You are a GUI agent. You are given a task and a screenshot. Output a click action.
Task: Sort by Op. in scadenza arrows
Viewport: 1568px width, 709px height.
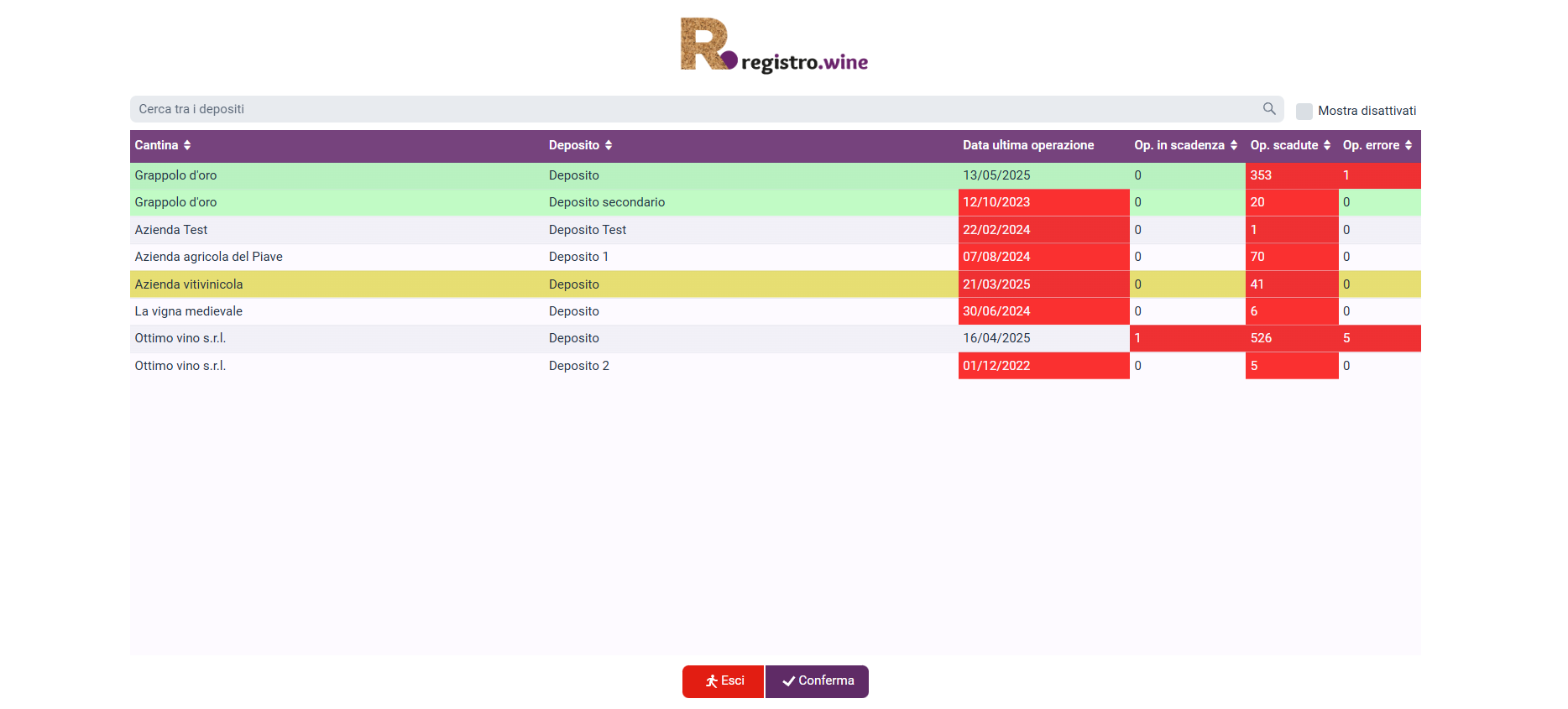pos(1234,145)
